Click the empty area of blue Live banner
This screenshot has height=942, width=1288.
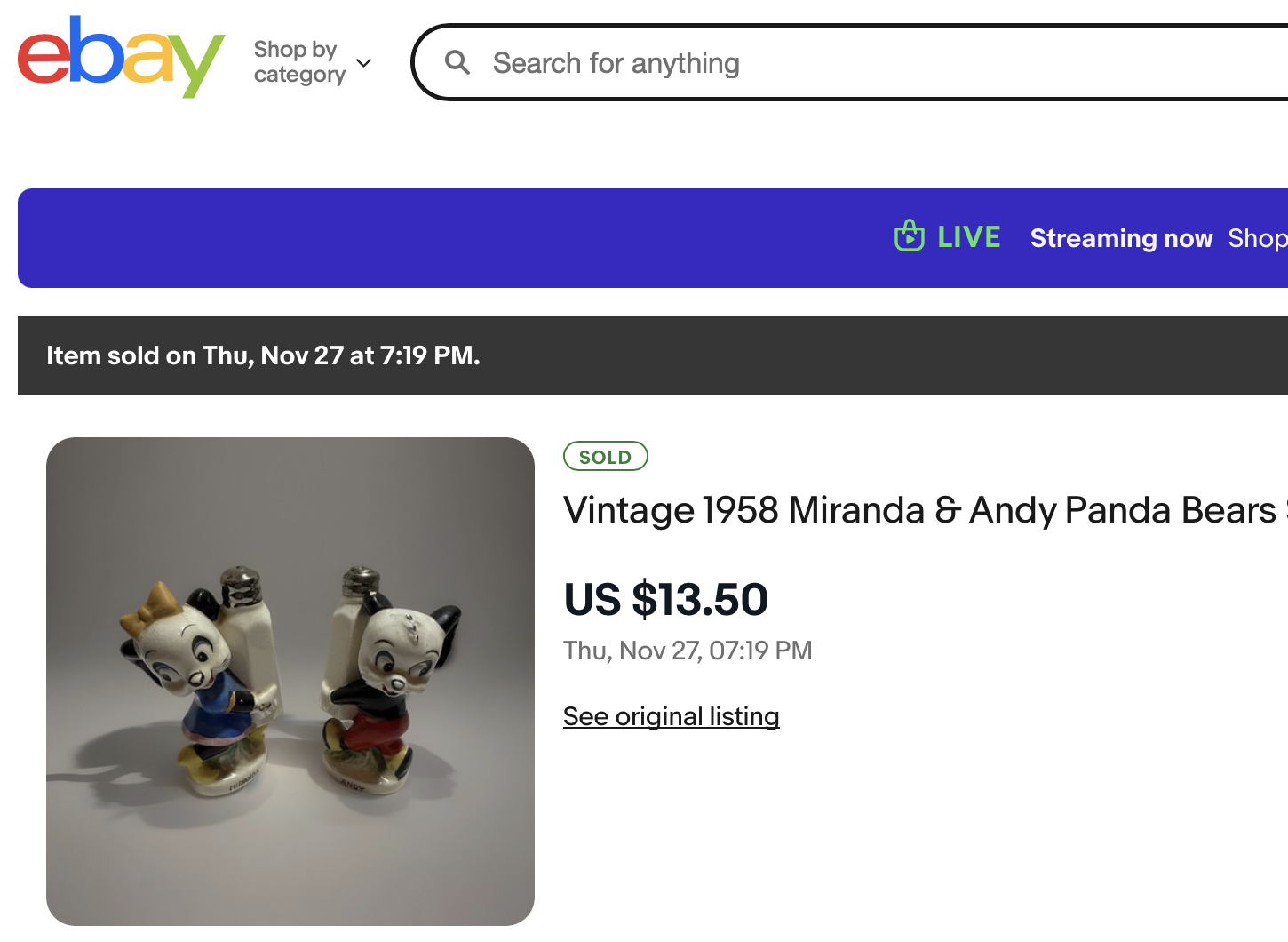point(444,238)
